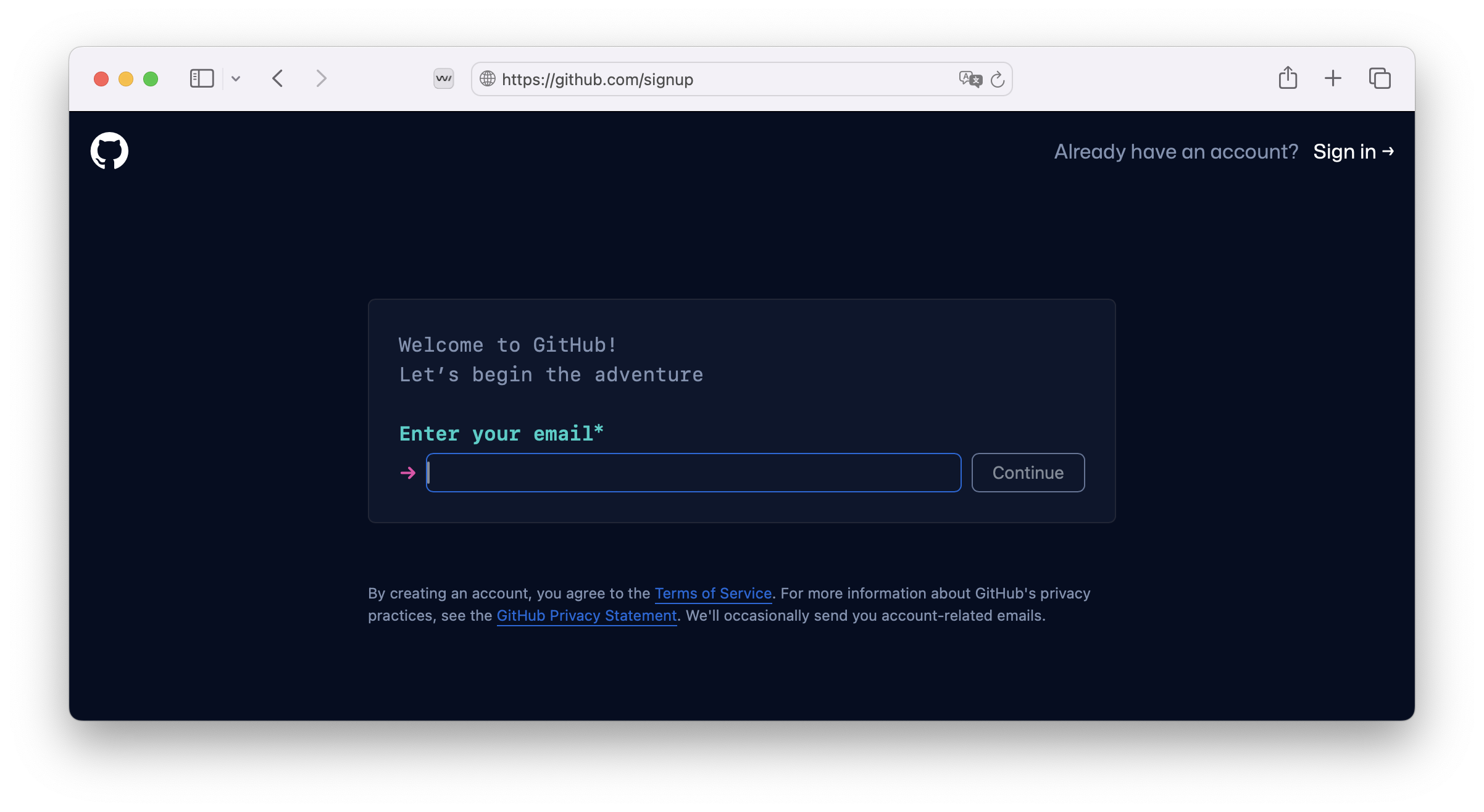Image resolution: width=1484 pixels, height=812 pixels.
Task: Click the globe site icon in address bar
Action: point(488,79)
